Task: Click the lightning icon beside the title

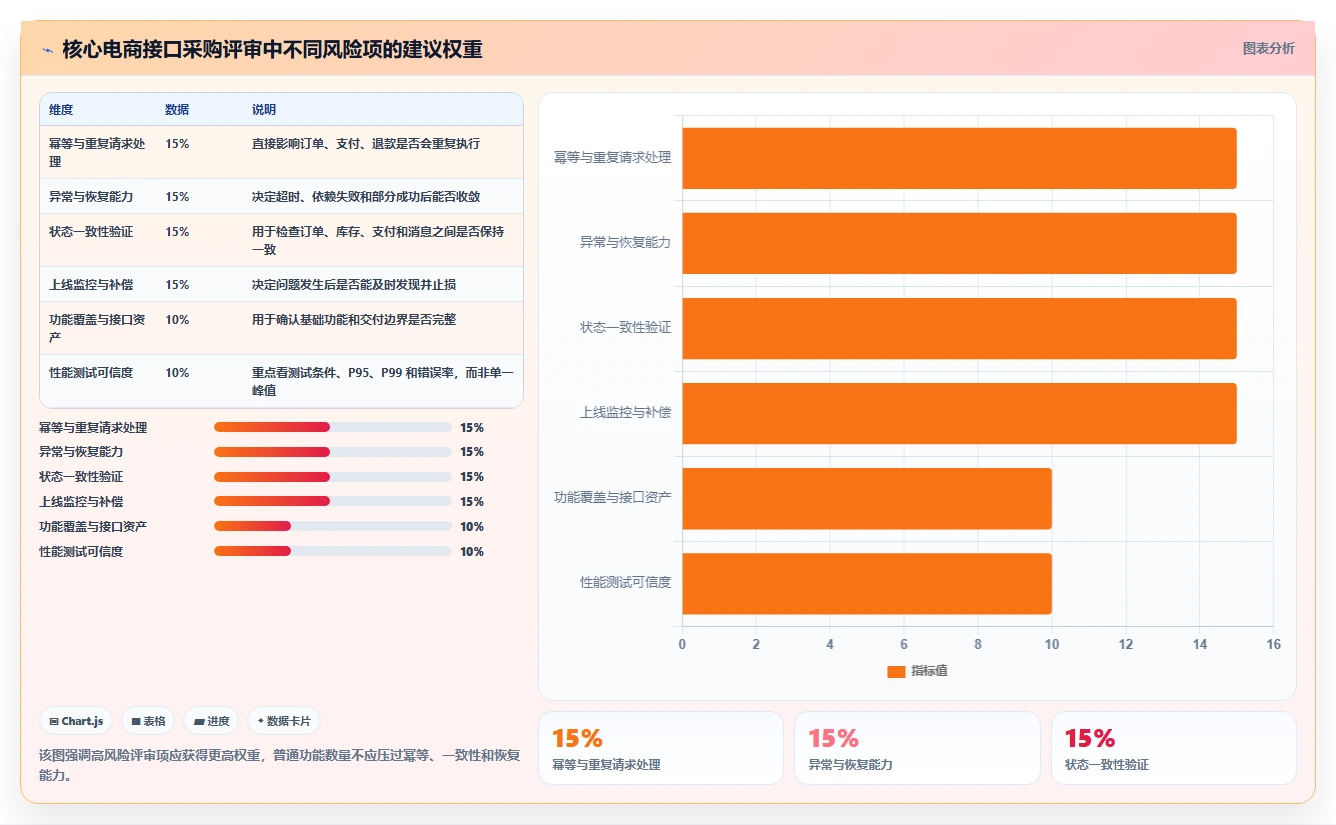Action: pyautogui.click(x=47, y=49)
